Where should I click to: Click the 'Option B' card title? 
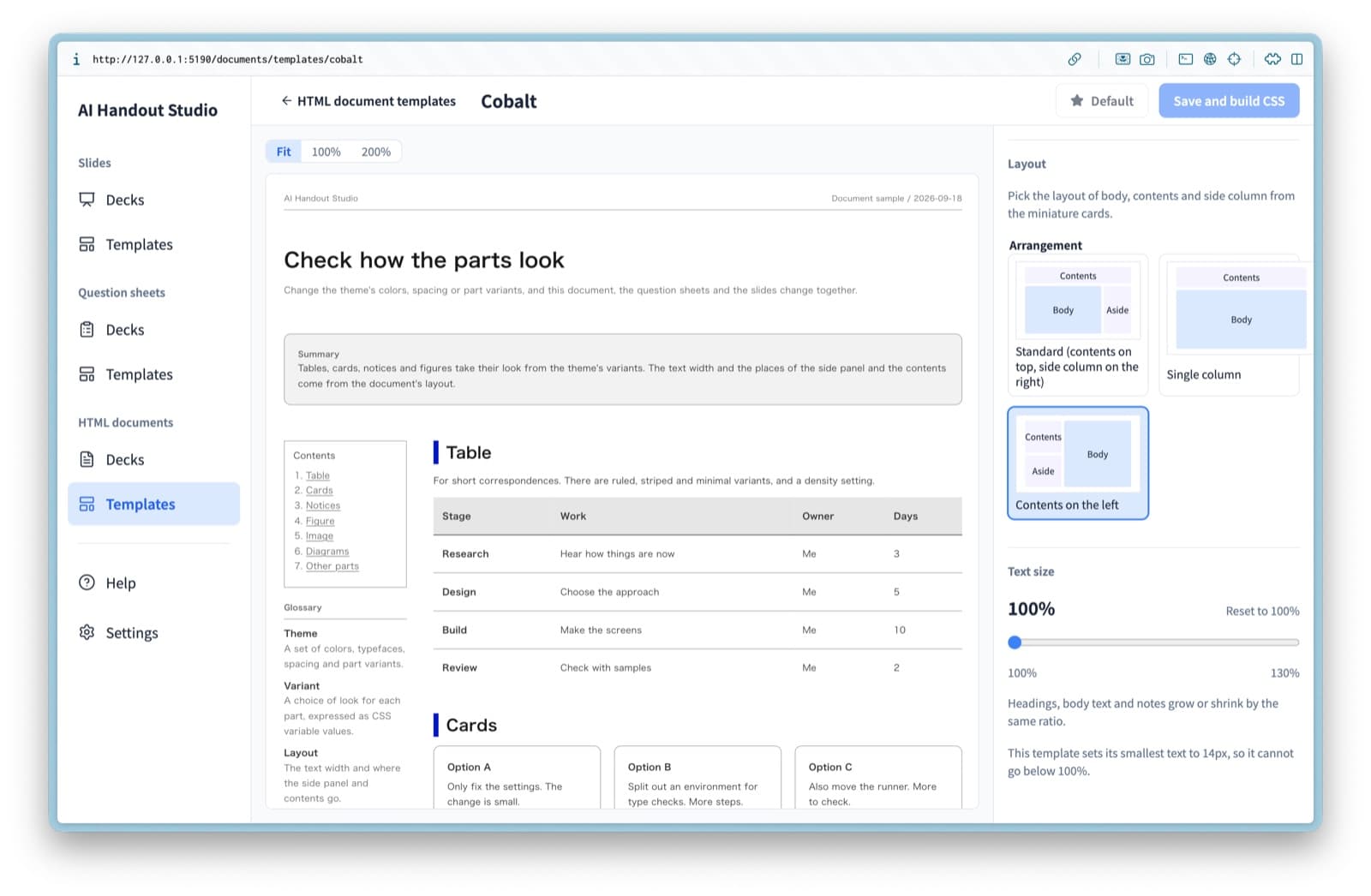[x=650, y=768]
